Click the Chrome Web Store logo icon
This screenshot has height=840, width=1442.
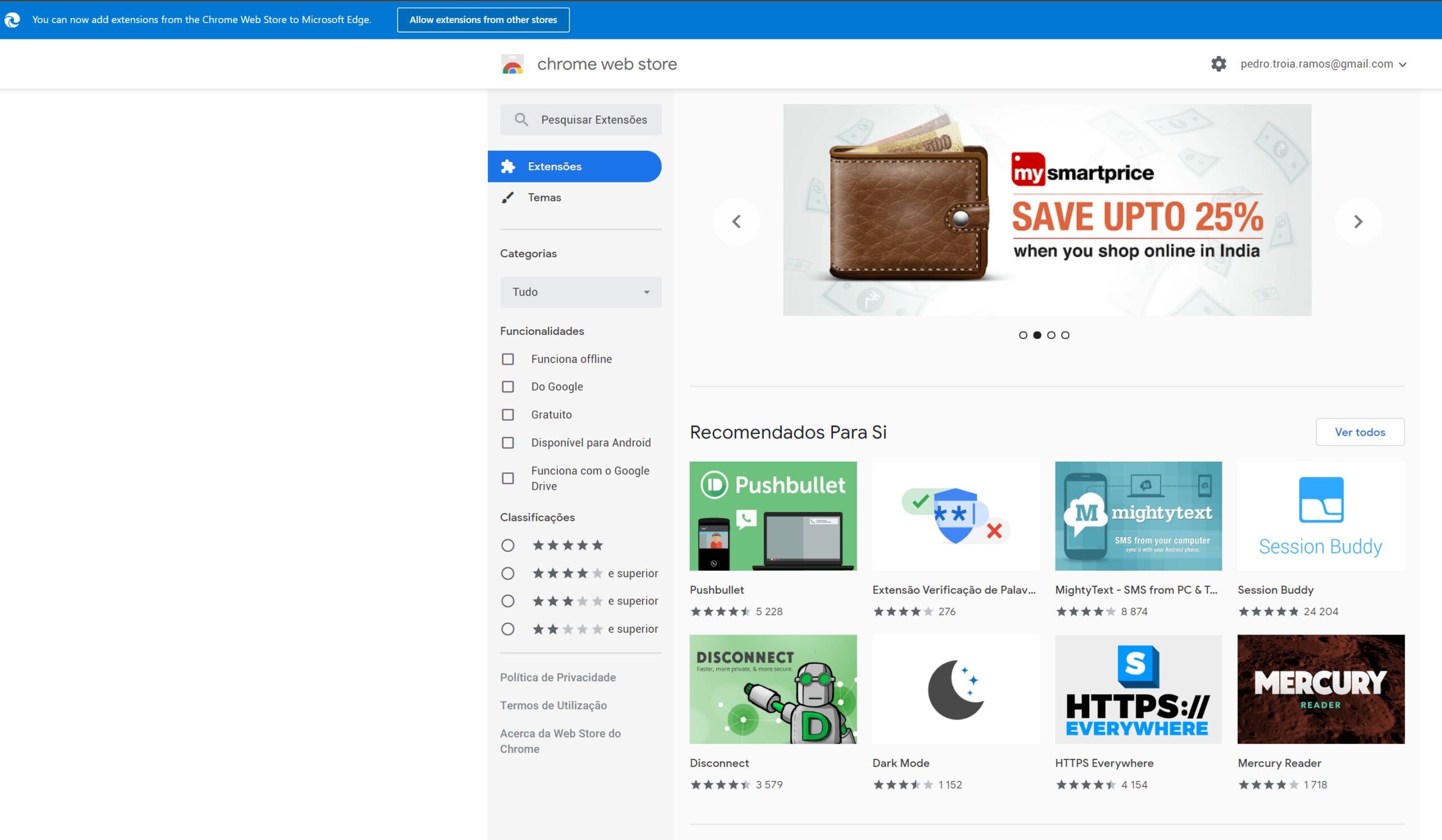pyautogui.click(x=512, y=64)
